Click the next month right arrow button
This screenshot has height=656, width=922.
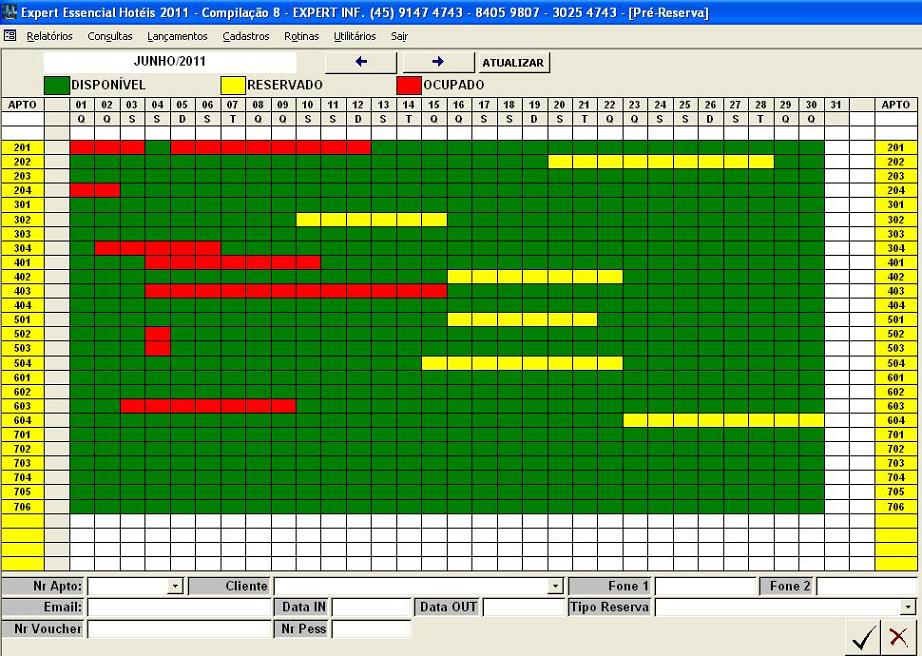click(x=438, y=62)
